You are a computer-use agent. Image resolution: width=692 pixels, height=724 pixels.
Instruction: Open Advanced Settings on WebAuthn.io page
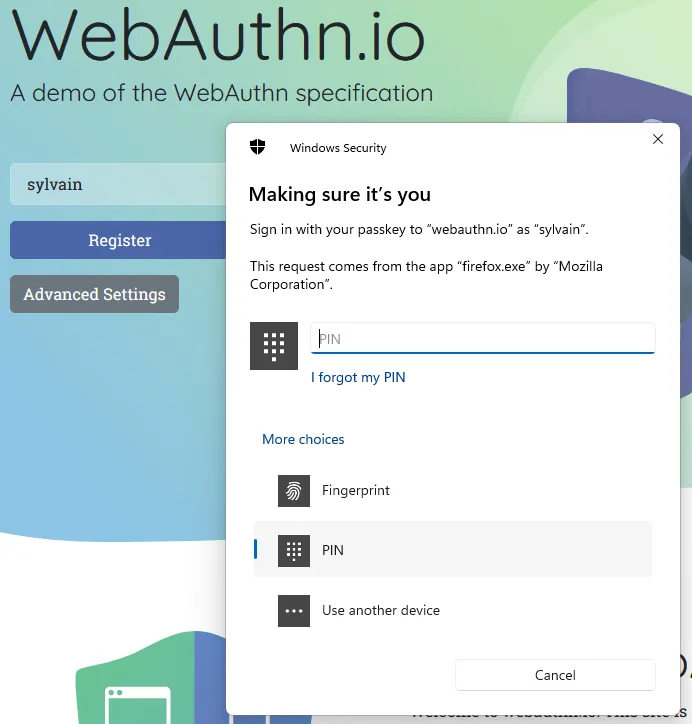[95, 294]
